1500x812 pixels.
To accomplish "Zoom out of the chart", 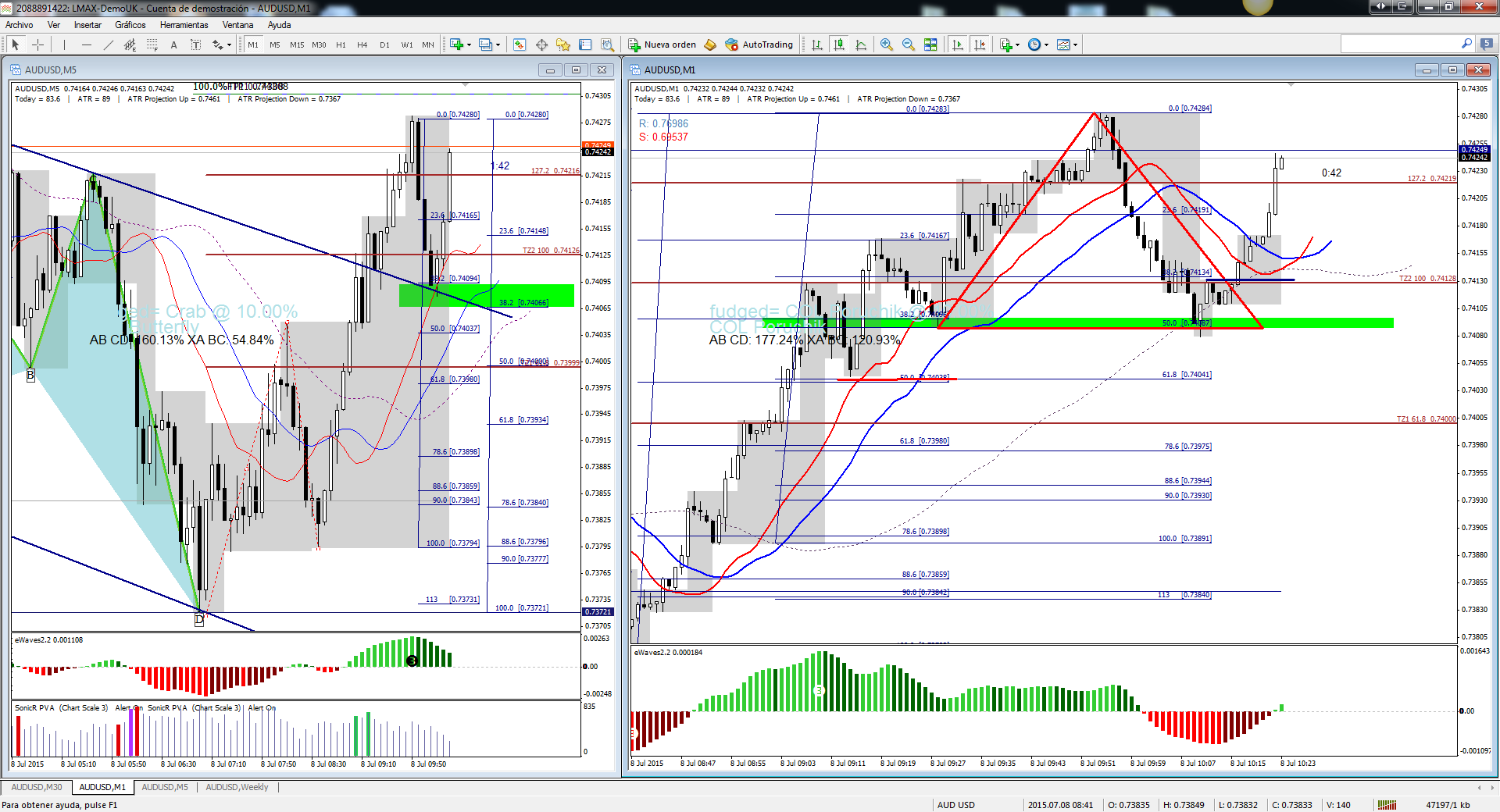I will tap(908, 45).
